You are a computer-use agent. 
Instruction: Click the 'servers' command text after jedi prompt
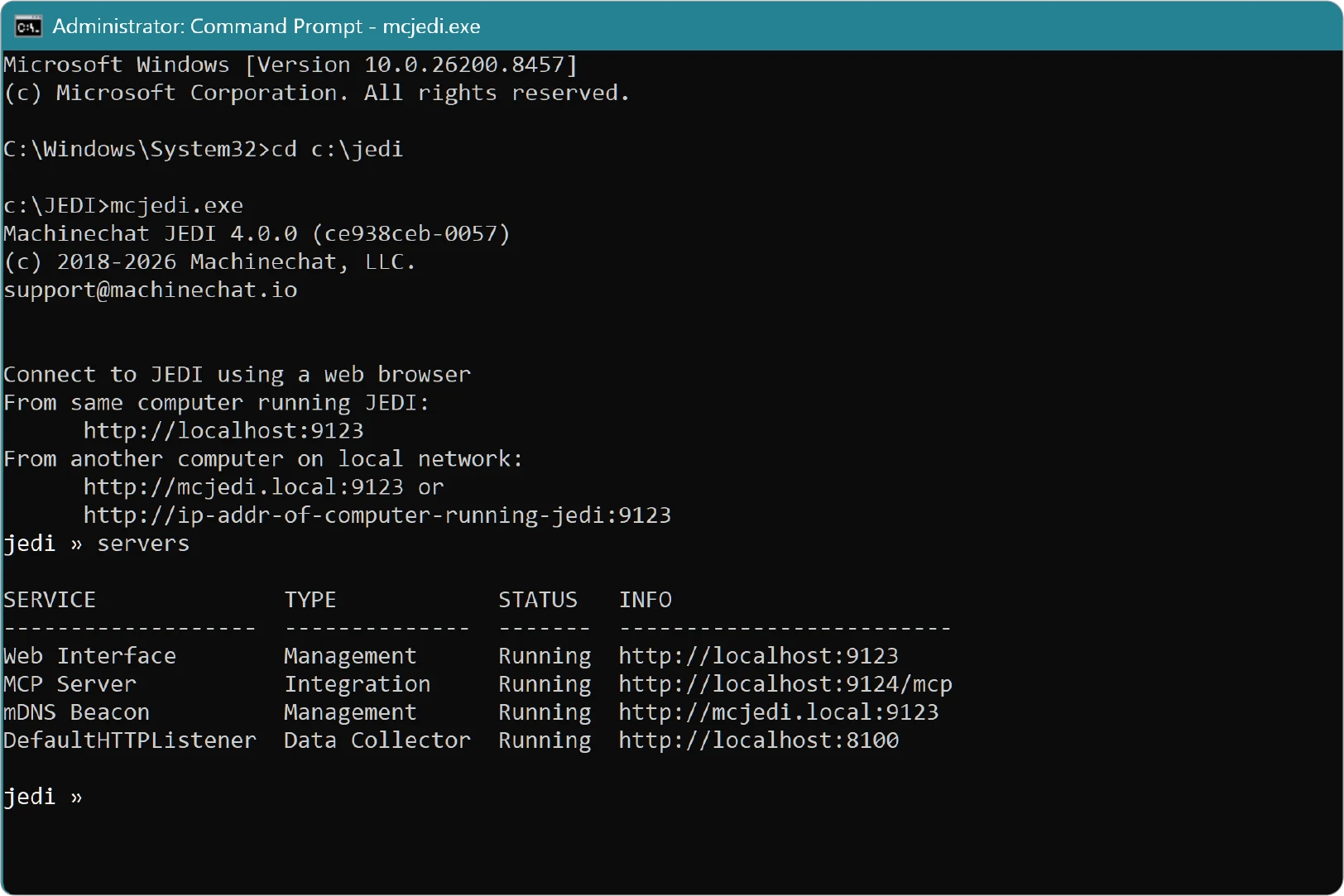[143, 544]
